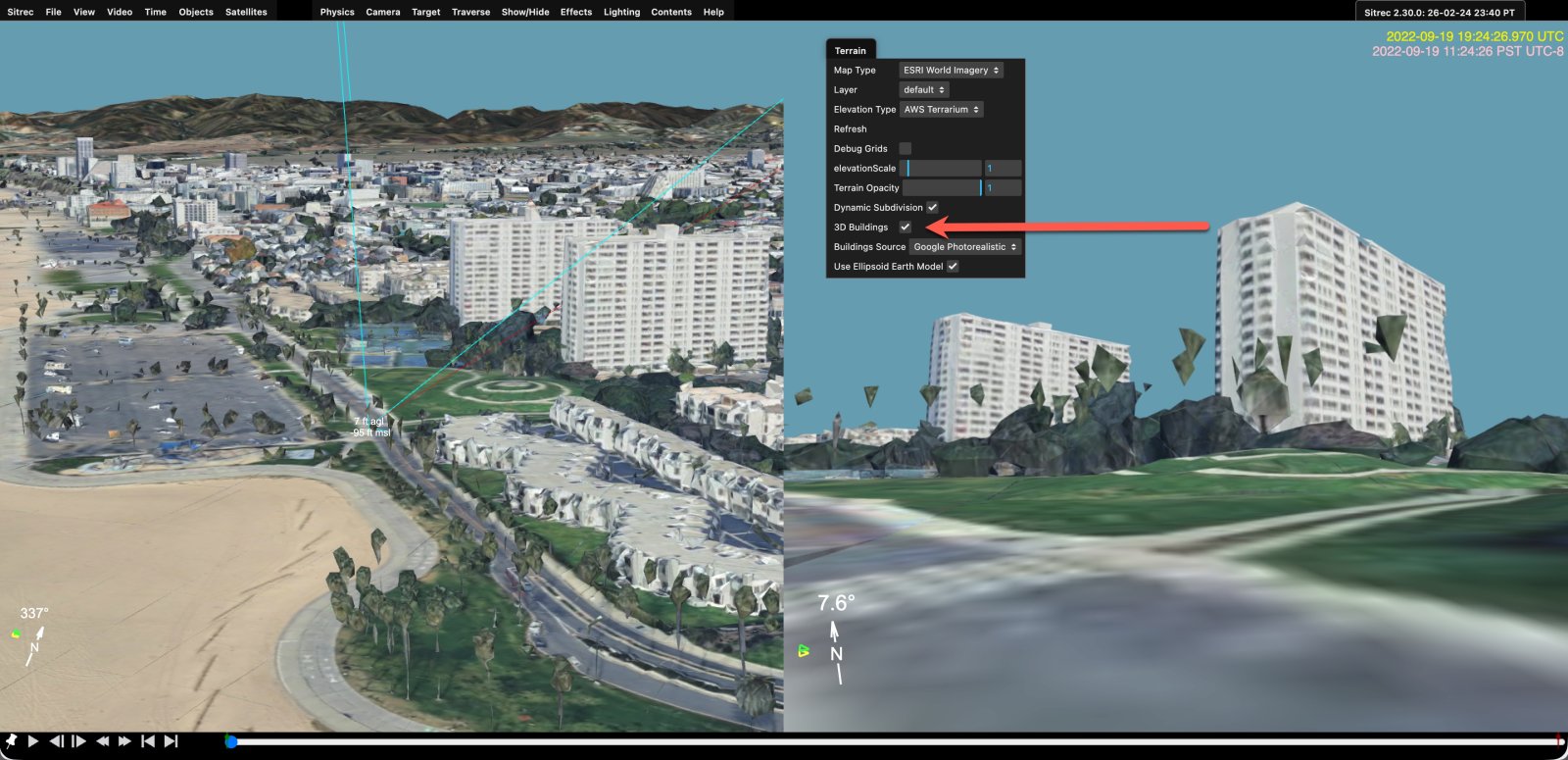
Task: Click the fast-forward double-arrow button
Action: pos(124,741)
